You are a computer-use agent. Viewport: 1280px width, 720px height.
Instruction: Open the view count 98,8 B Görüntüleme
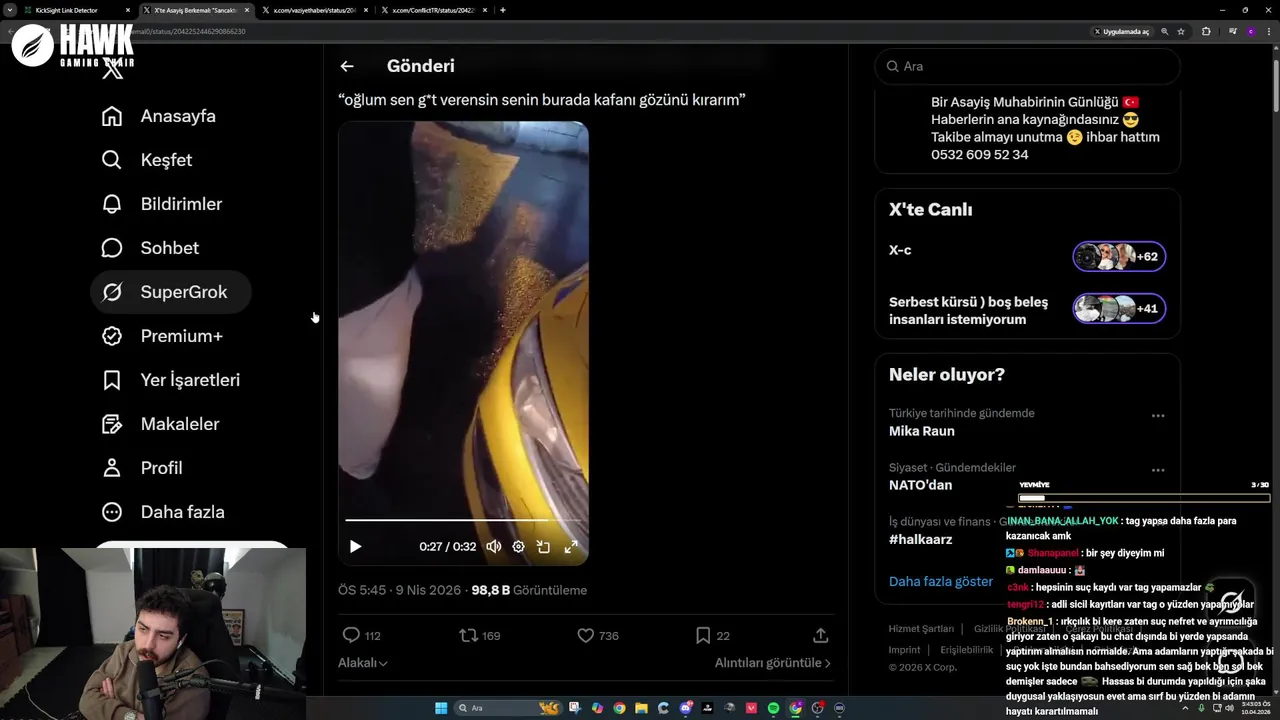529,590
